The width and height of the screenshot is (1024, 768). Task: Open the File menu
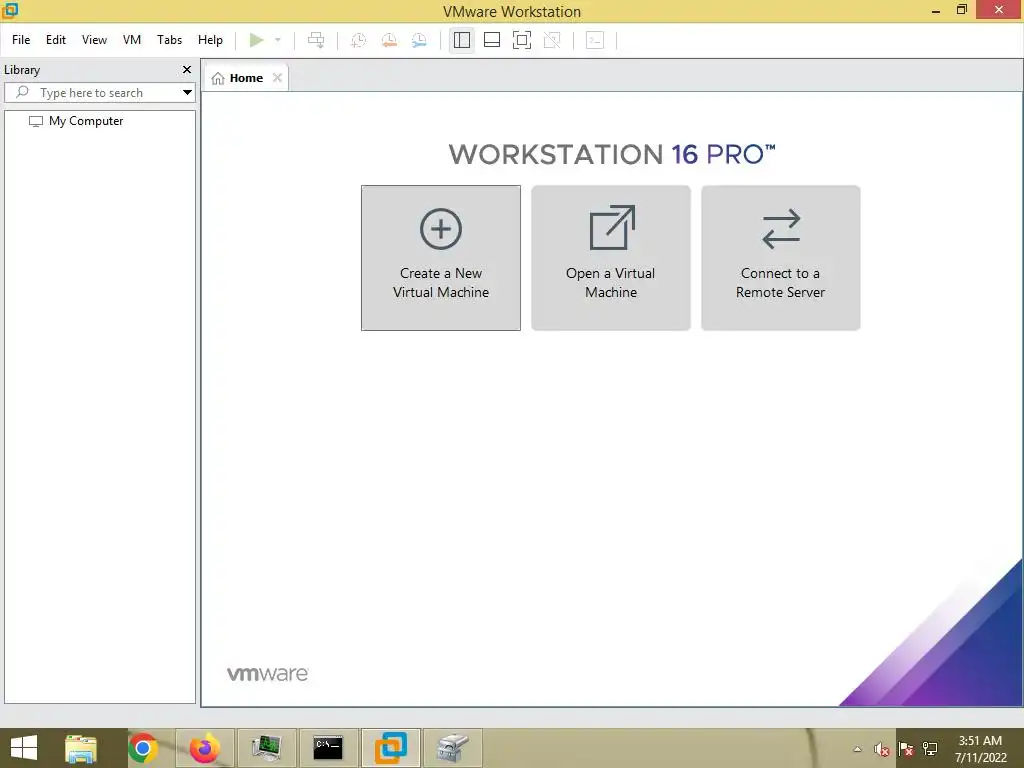coord(21,40)
